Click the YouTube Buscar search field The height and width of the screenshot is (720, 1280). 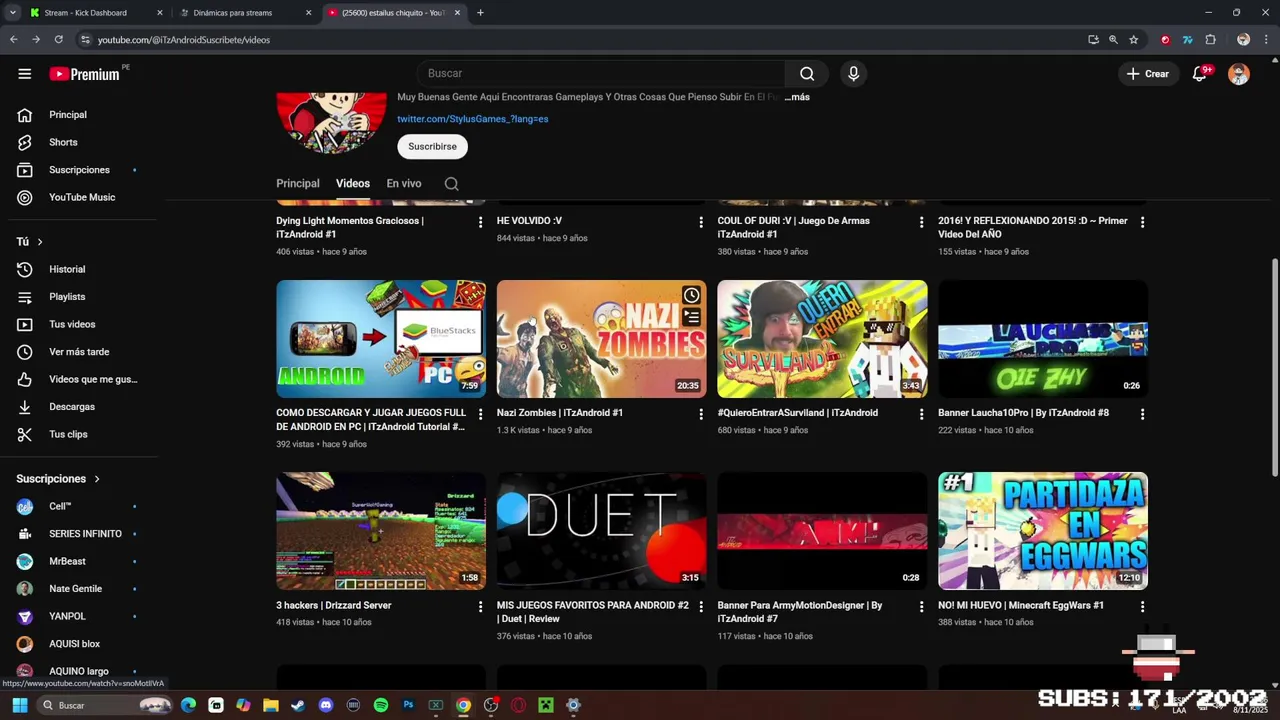pos(600,73)
